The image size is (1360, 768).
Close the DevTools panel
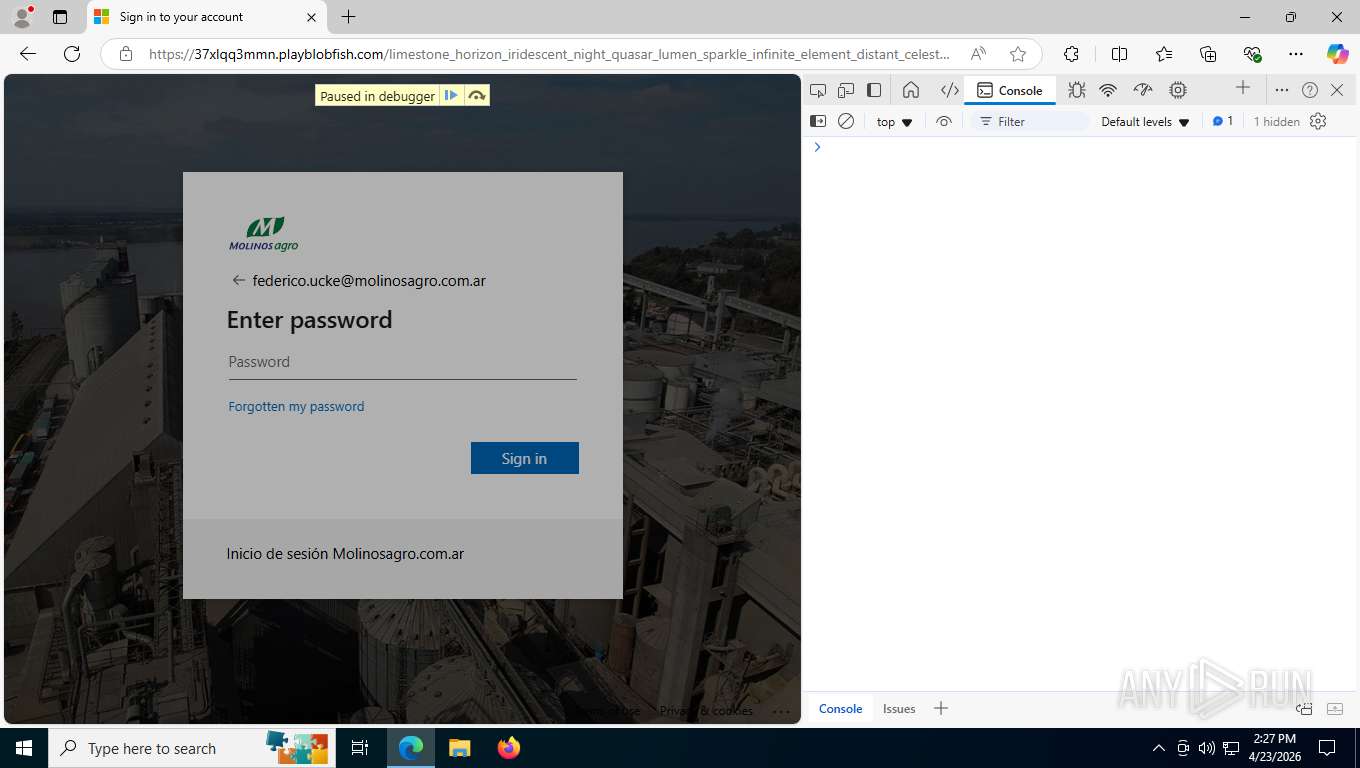(x=1337, y=90)
